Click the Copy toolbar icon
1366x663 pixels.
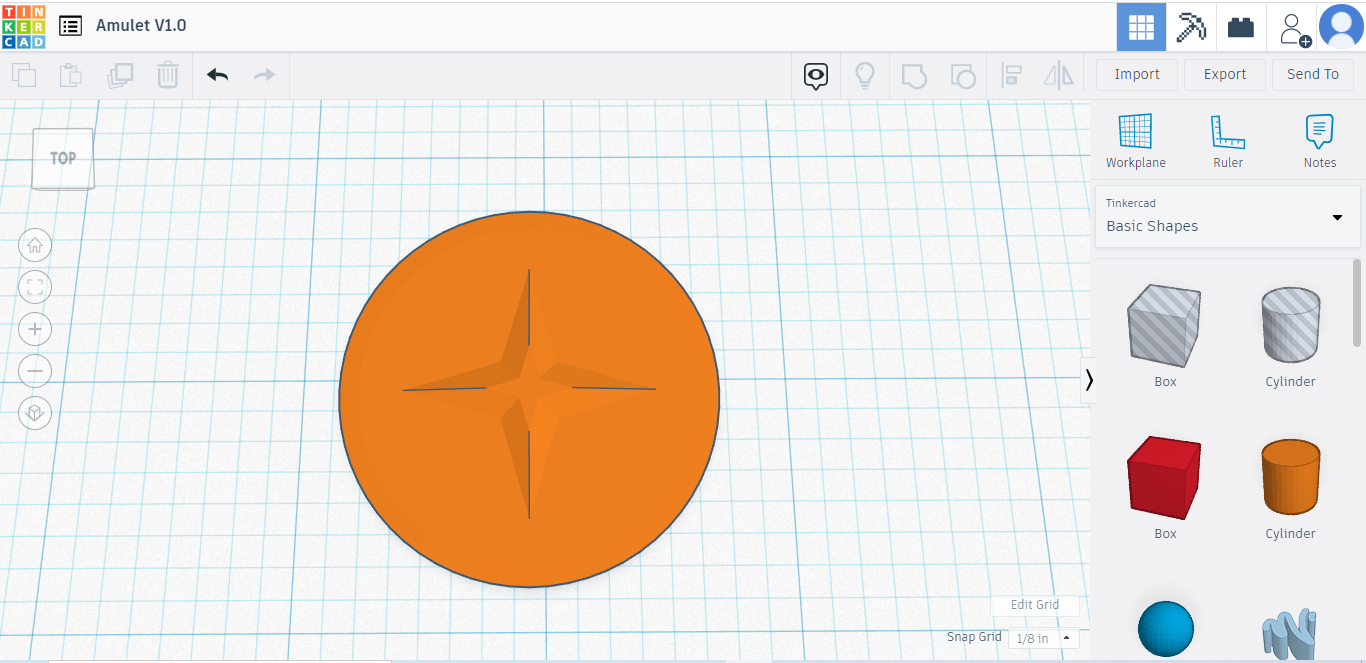[24, 75]
